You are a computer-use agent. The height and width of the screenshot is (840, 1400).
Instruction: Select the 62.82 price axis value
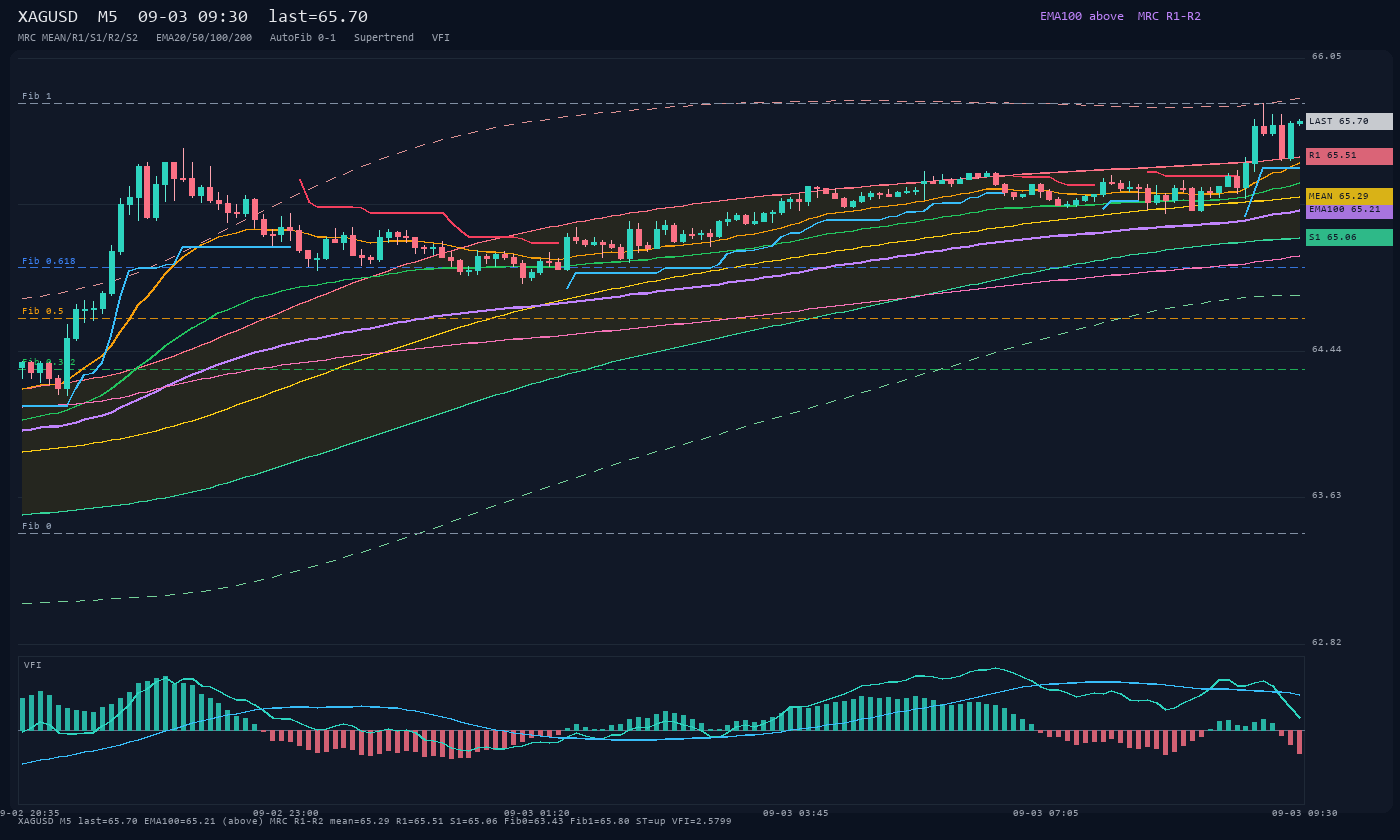coord(1327,643)
